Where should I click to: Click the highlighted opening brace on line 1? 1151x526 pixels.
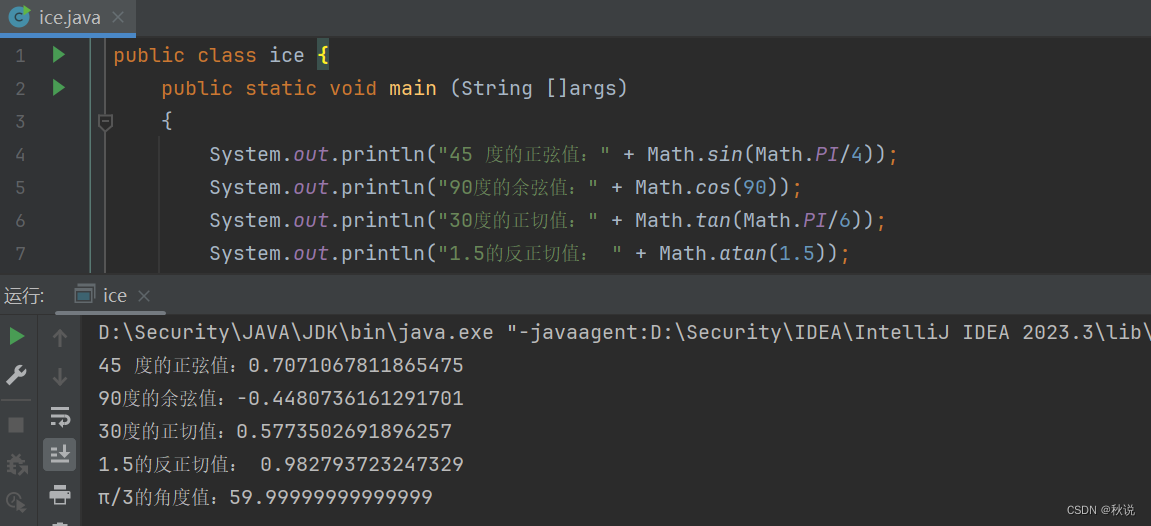(x=323, y=56)
